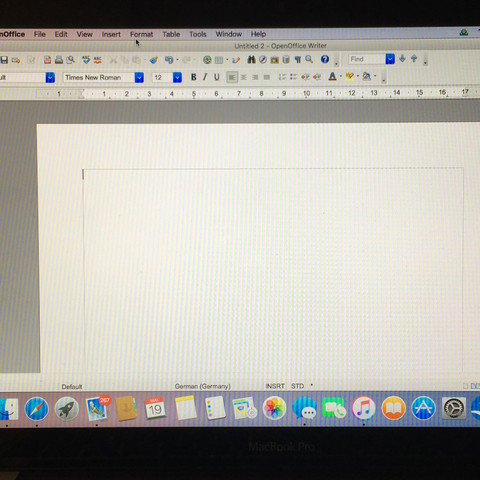The width and height of the screenshot is (480, 480).
Task: Open the Insert menu
Action: pos(111,34)
